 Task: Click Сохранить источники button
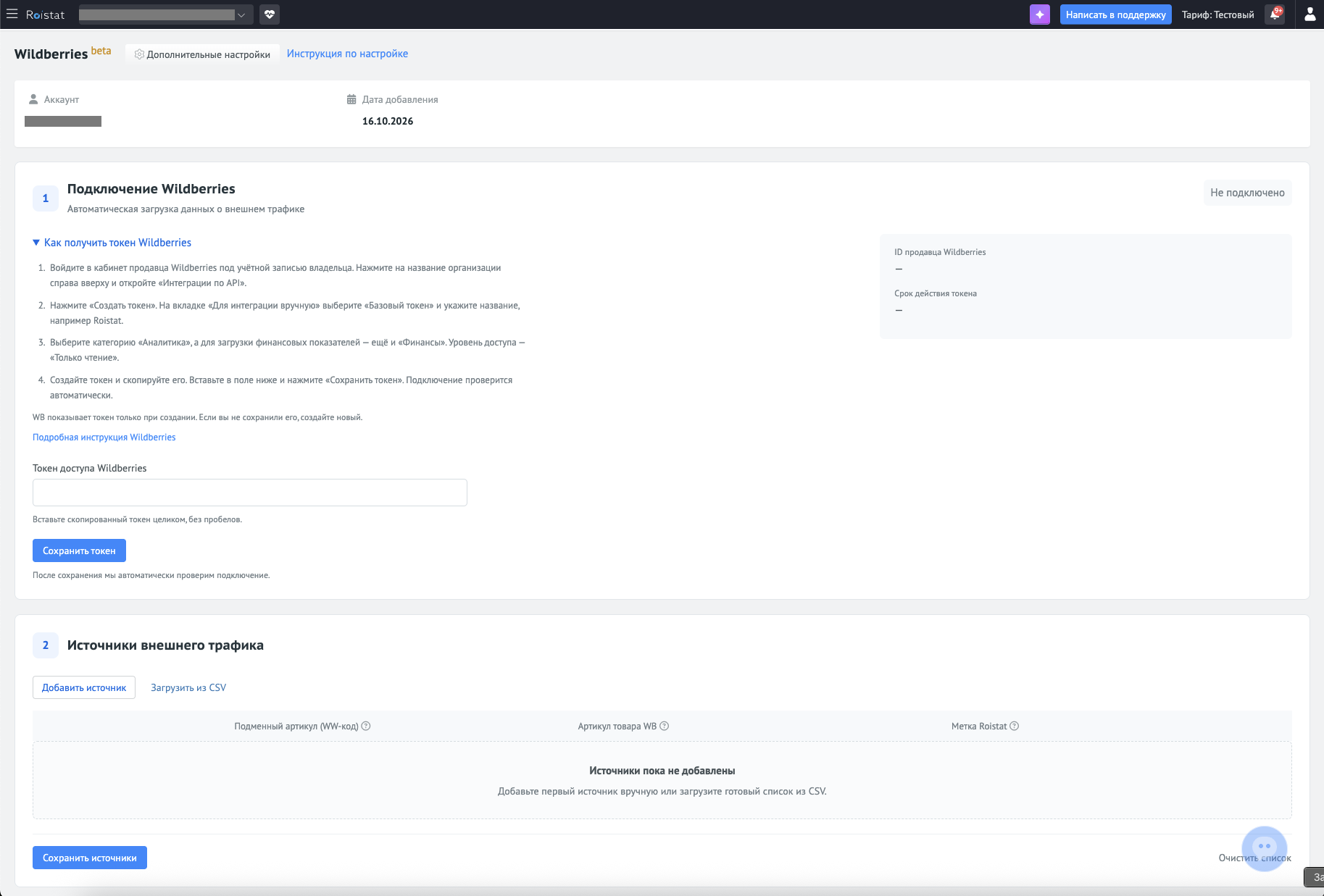(90, 858)
